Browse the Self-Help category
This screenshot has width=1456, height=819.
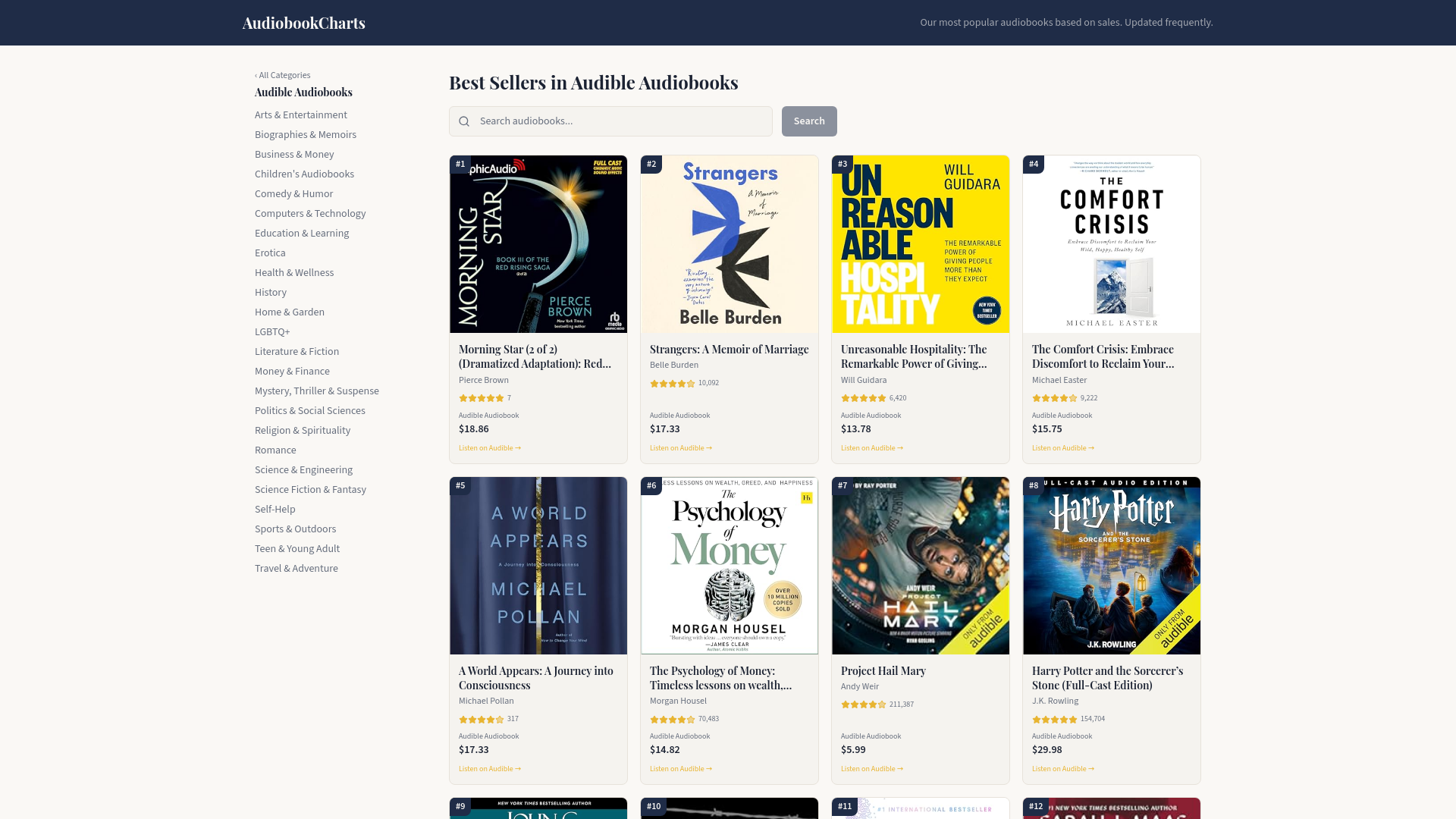click(x=275, y=509)
